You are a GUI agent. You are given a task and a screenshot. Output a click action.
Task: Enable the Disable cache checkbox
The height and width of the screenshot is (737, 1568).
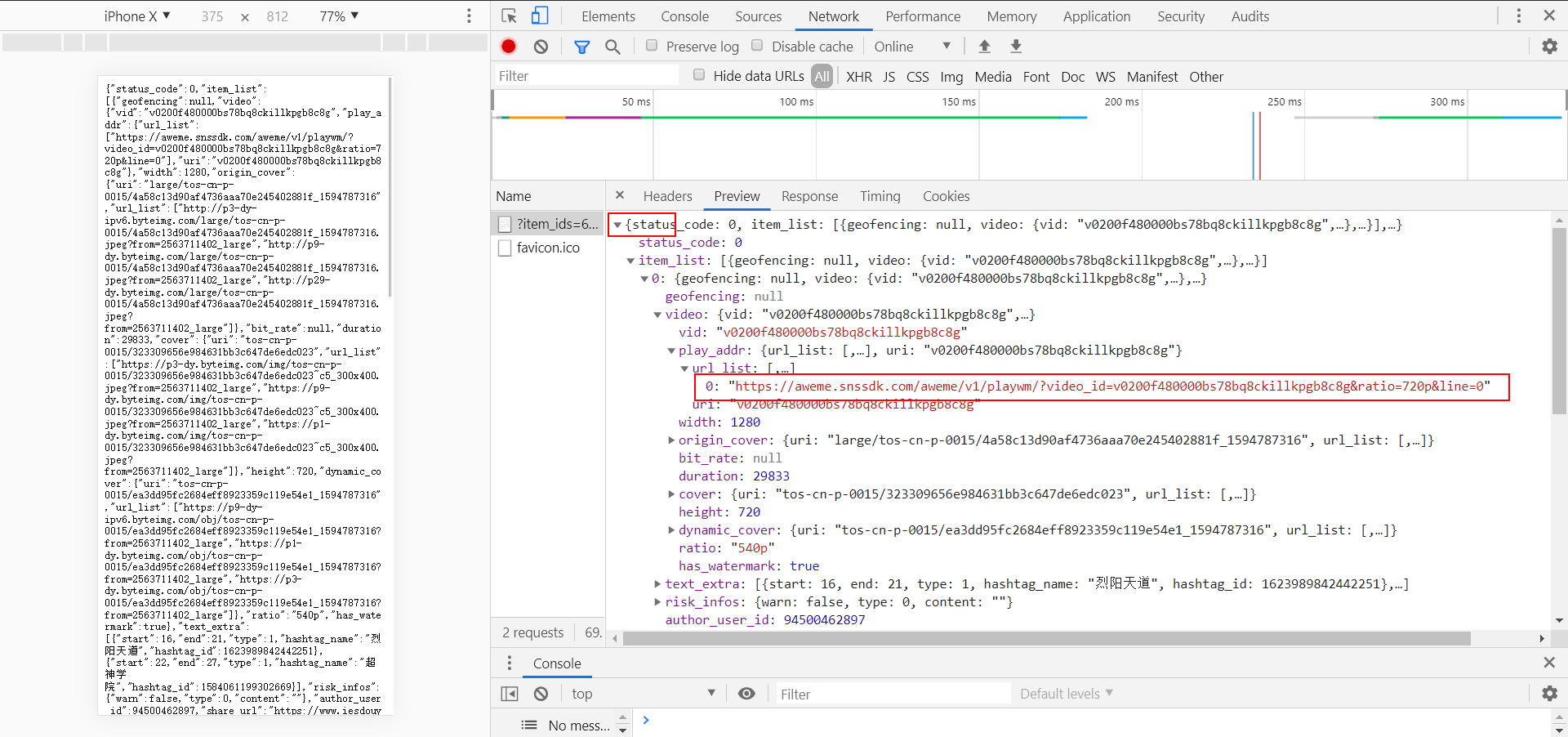pos(757,46)
